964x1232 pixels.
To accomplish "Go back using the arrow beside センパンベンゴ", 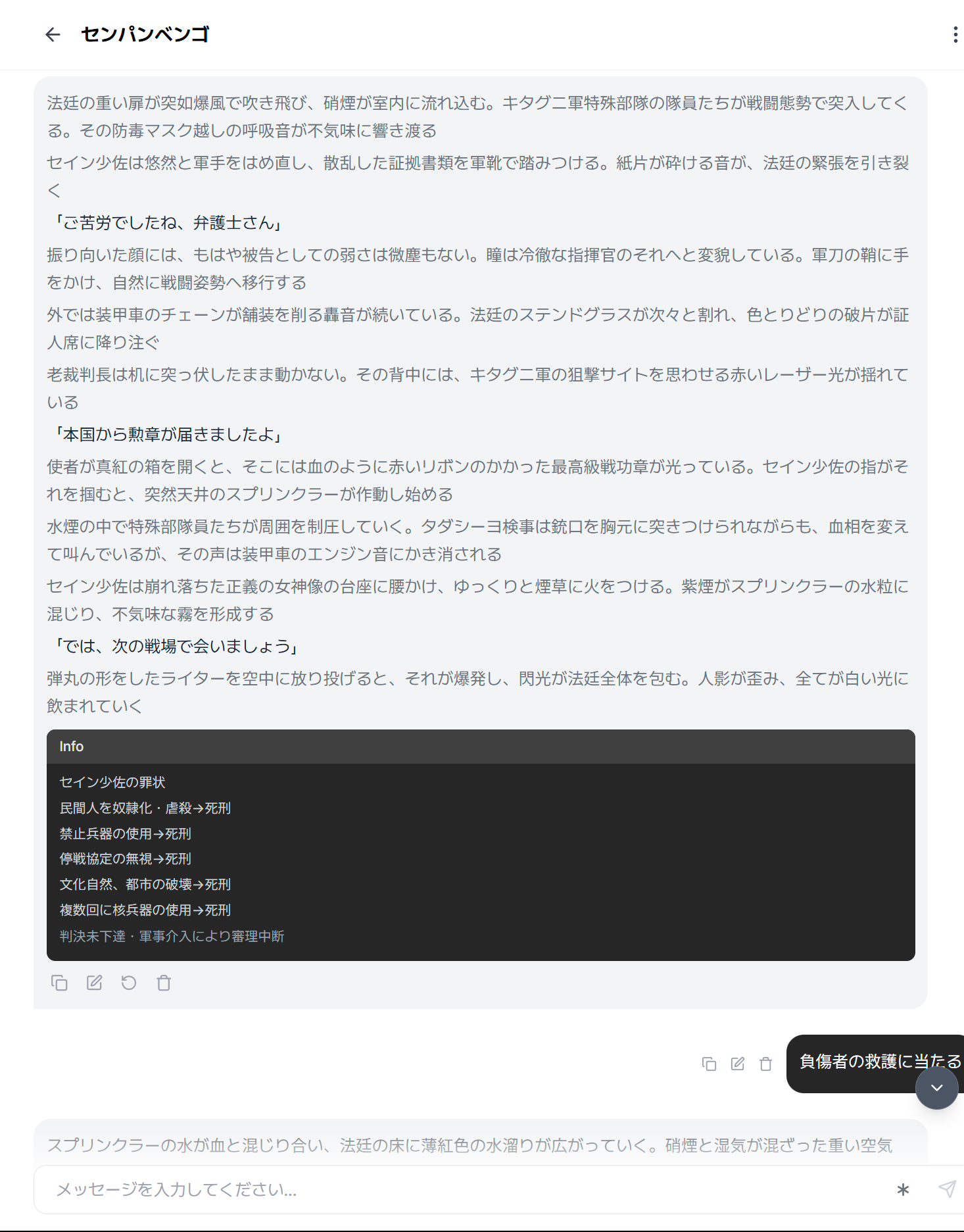I will pos(53,35).
